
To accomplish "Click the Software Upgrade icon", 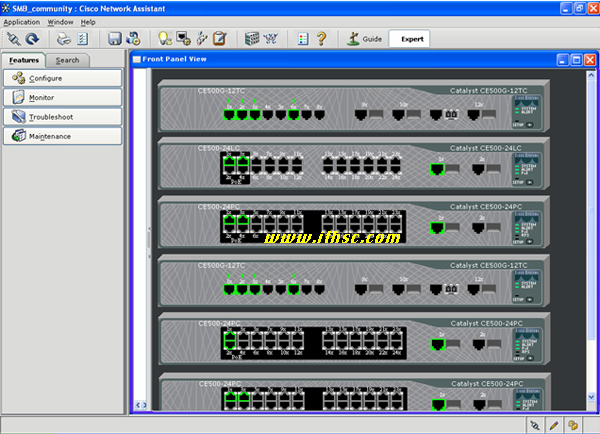I will tap(134, 39).
